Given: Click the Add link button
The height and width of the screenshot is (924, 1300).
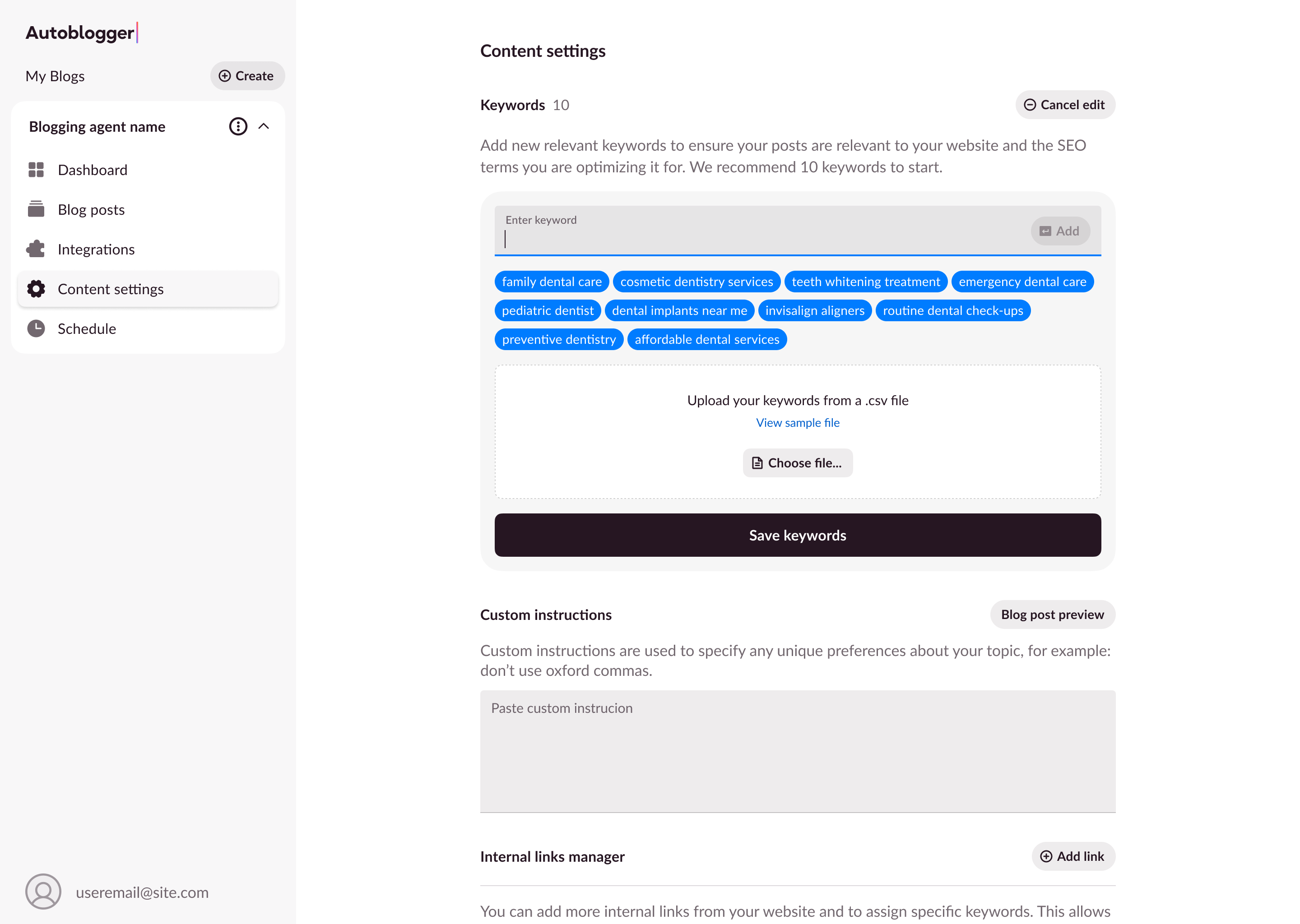Looking at the screenshot, I should coord(1073,856).
